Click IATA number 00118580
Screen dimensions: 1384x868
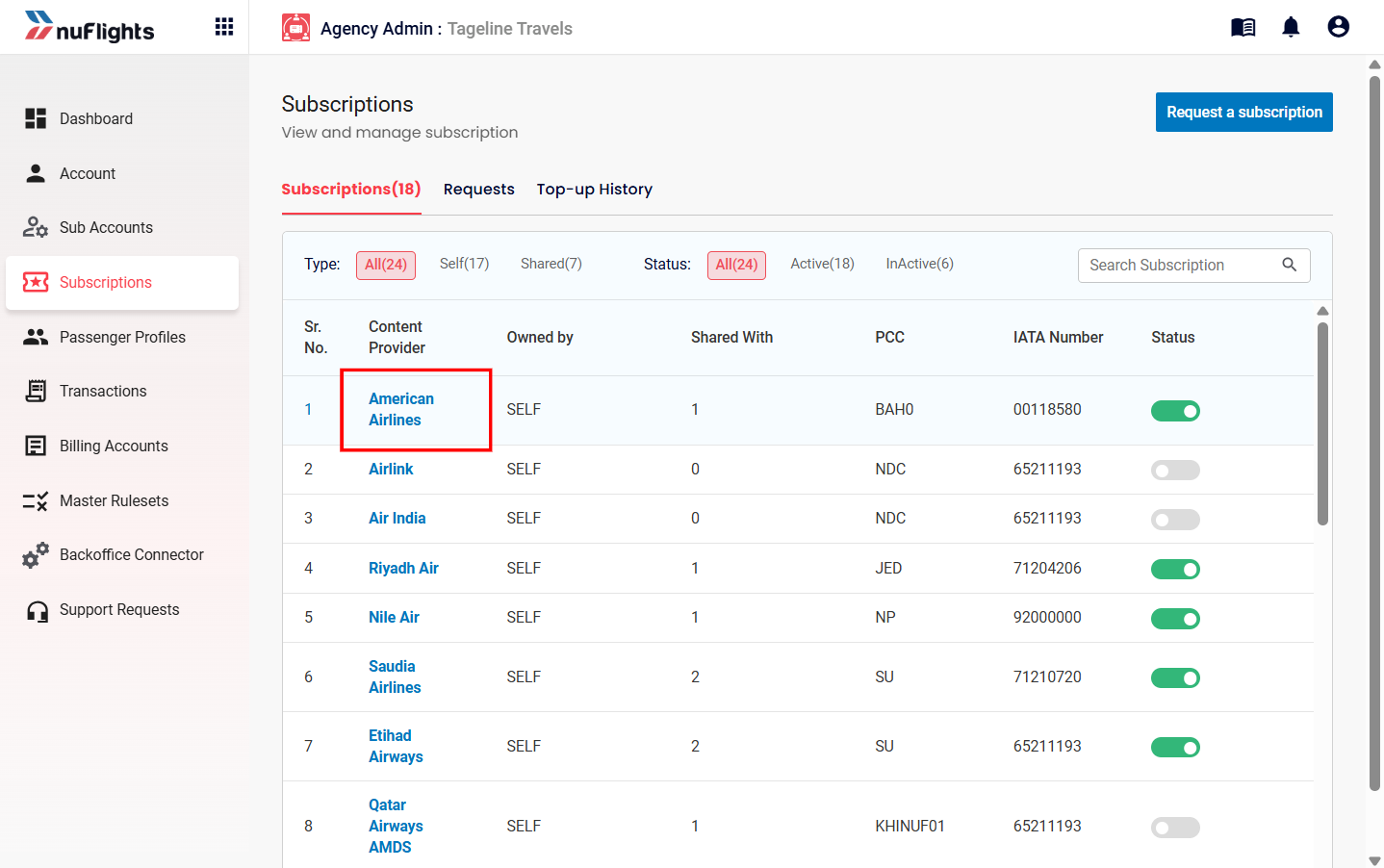pyautogui.click(x=1047, y=409)
